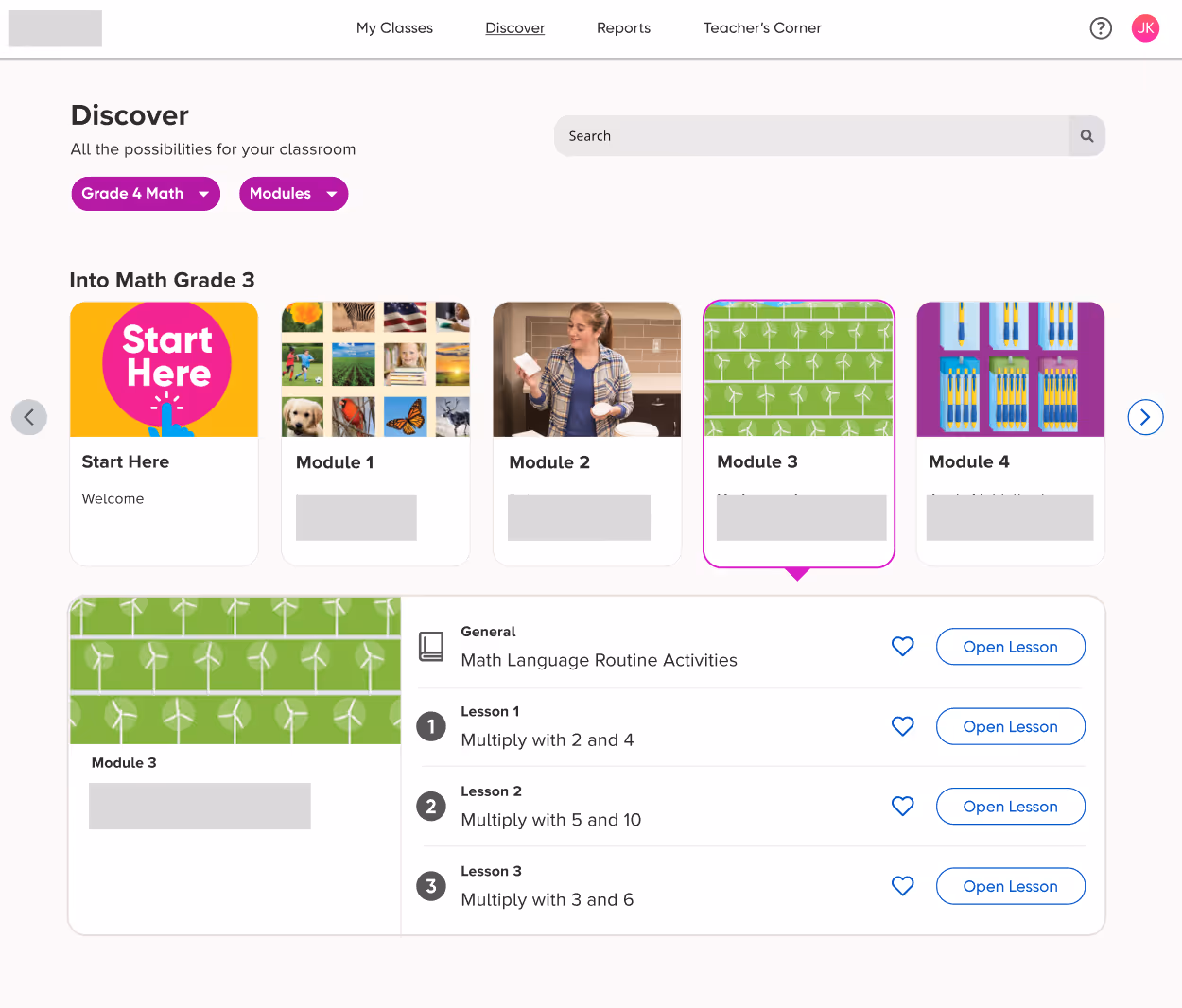Go to previous modules with left arrow
The height and width of the screenshot is (1008, 1182).
coord(29,417)
